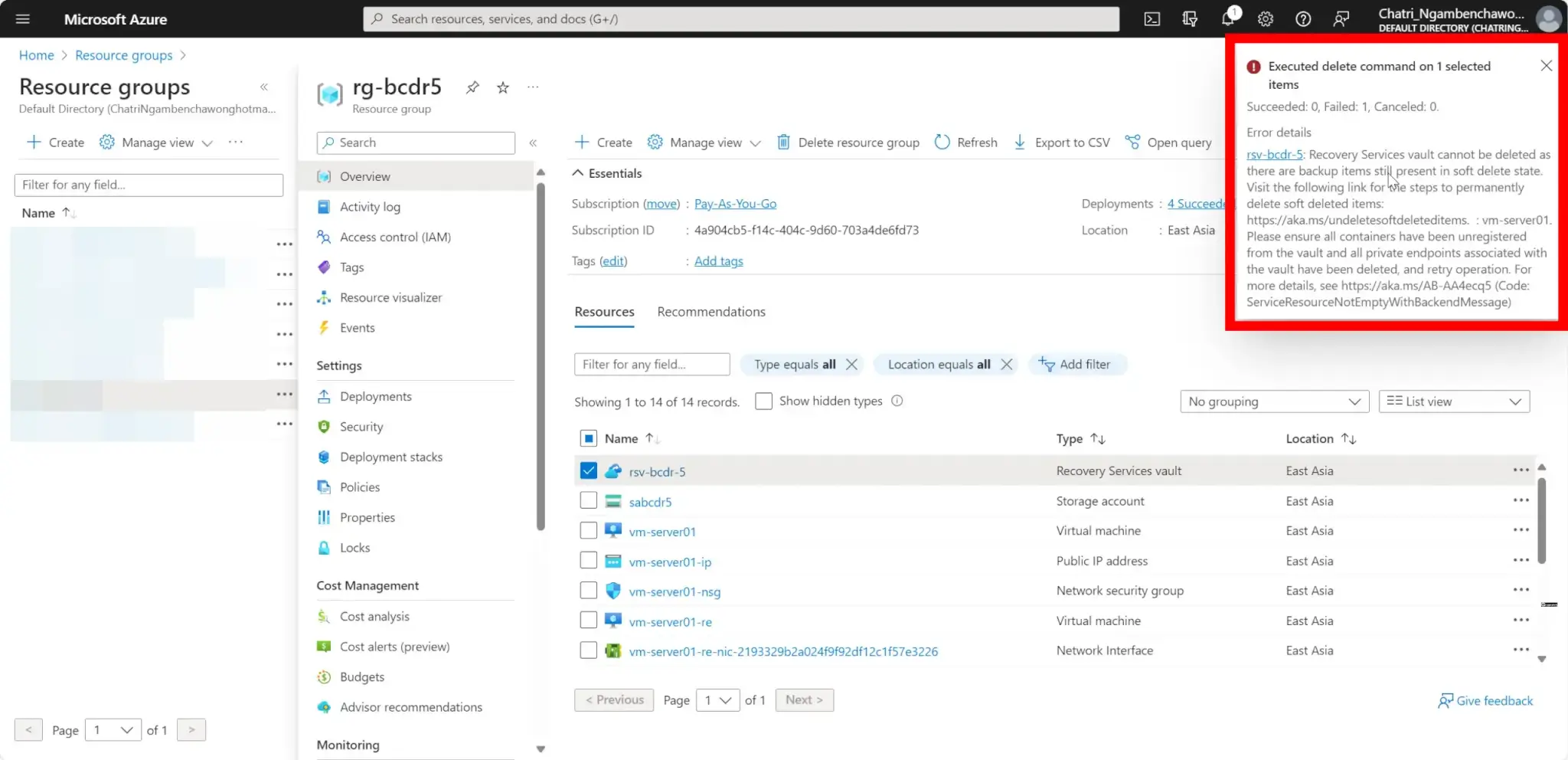Collapse the rg-bcdr5 navigation menu

point(533,142)
